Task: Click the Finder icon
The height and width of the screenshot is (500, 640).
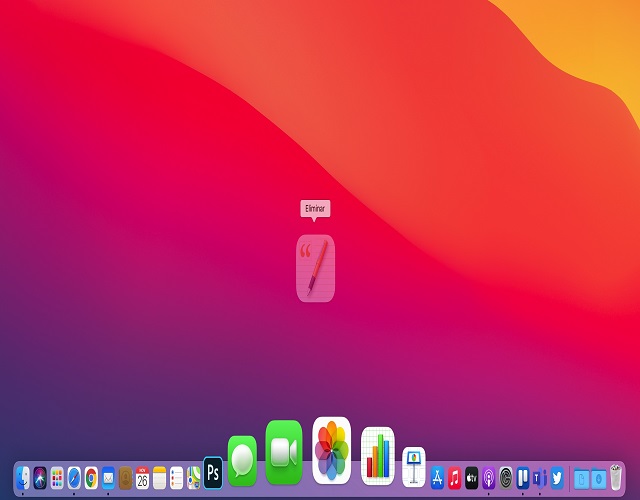Action: 23,478
